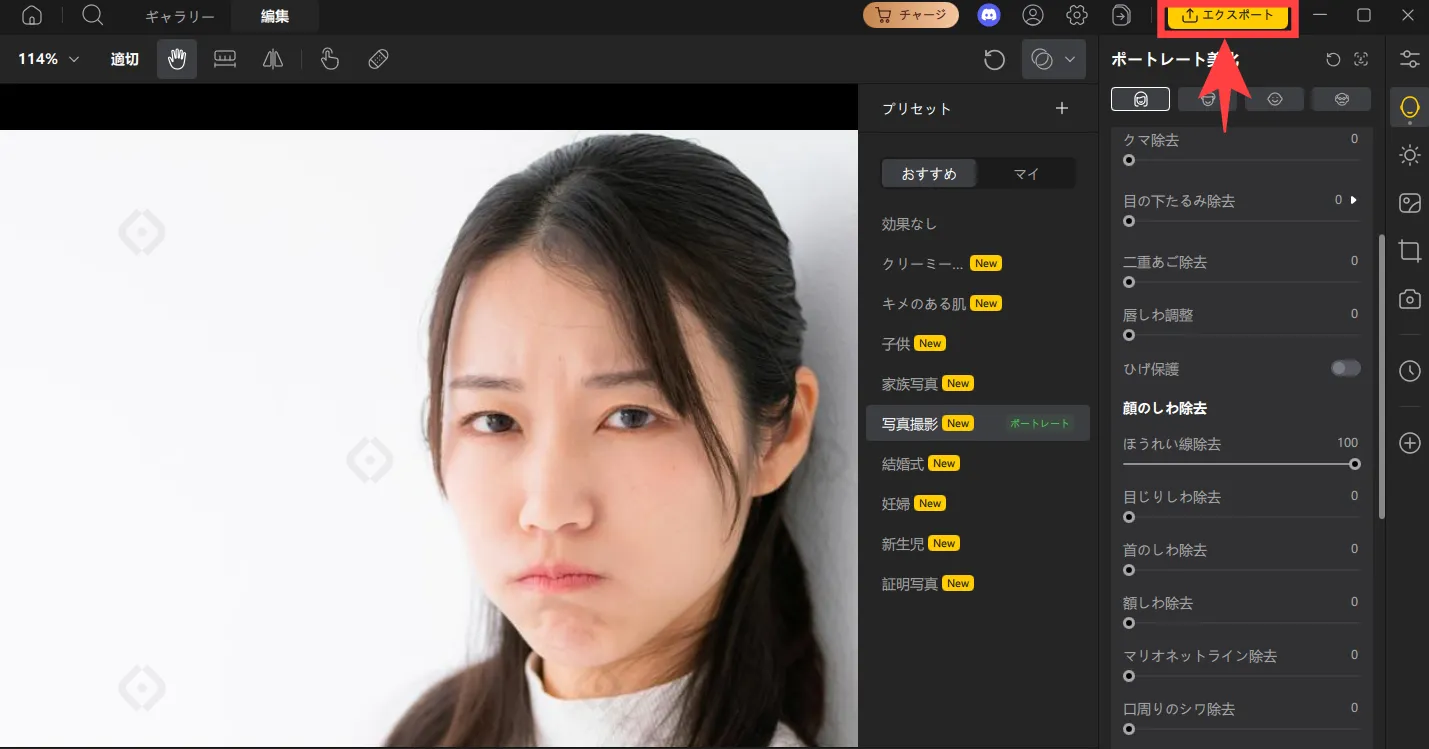
Task: Apply the キメのある肌 preset
Action: pyautogui.click(x=978, y=304)
